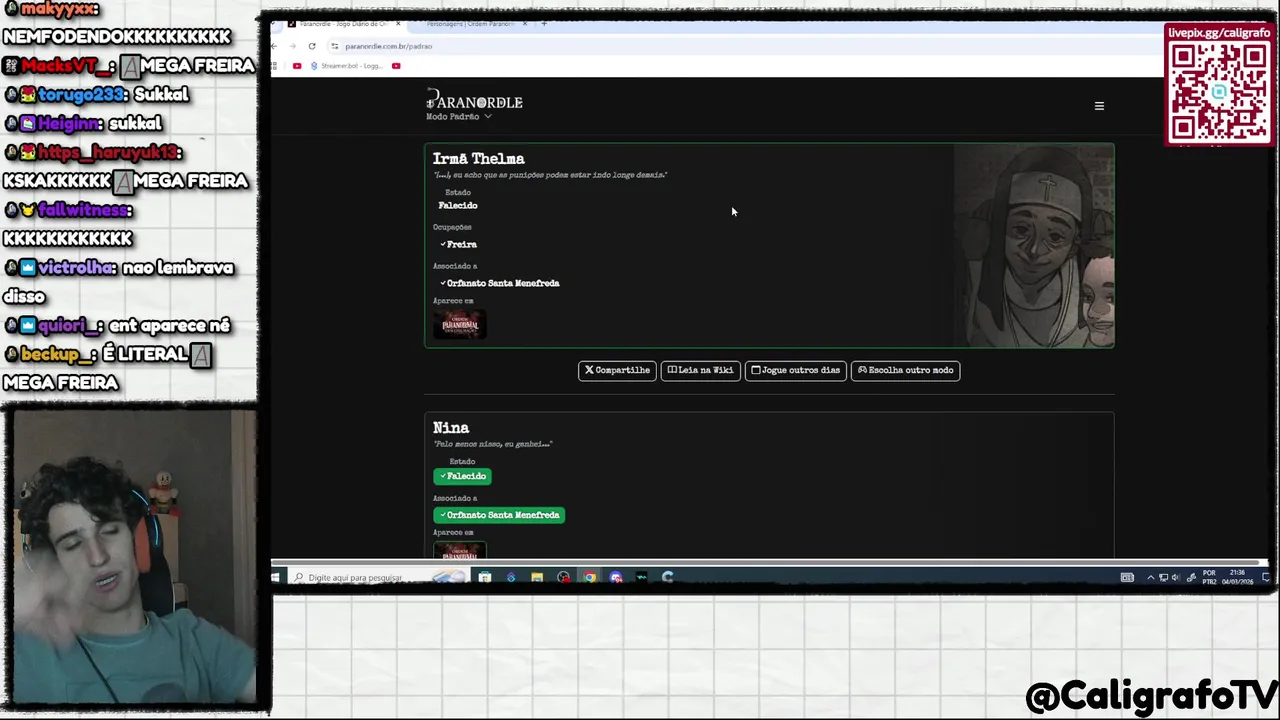This screenshot has width=1280, height=720.
Task: Click the Nina name heading
Action: click(451, 427)
